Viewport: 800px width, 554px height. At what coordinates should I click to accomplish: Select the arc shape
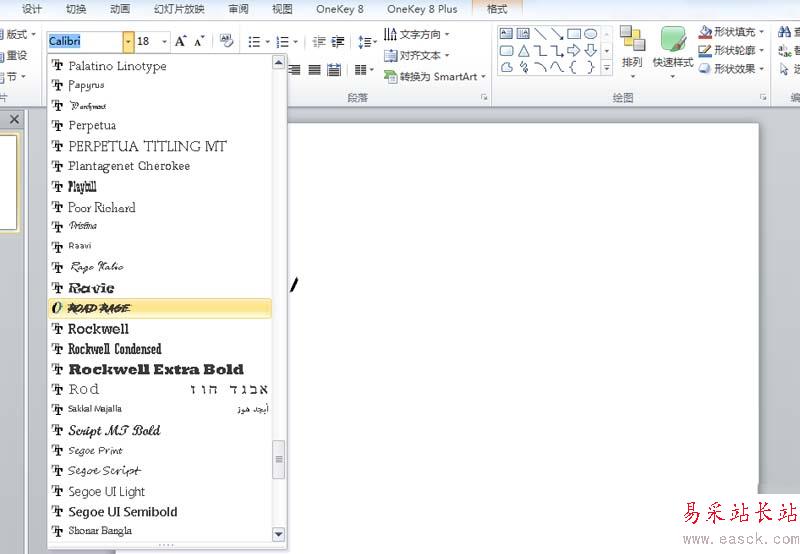(540, 67)
